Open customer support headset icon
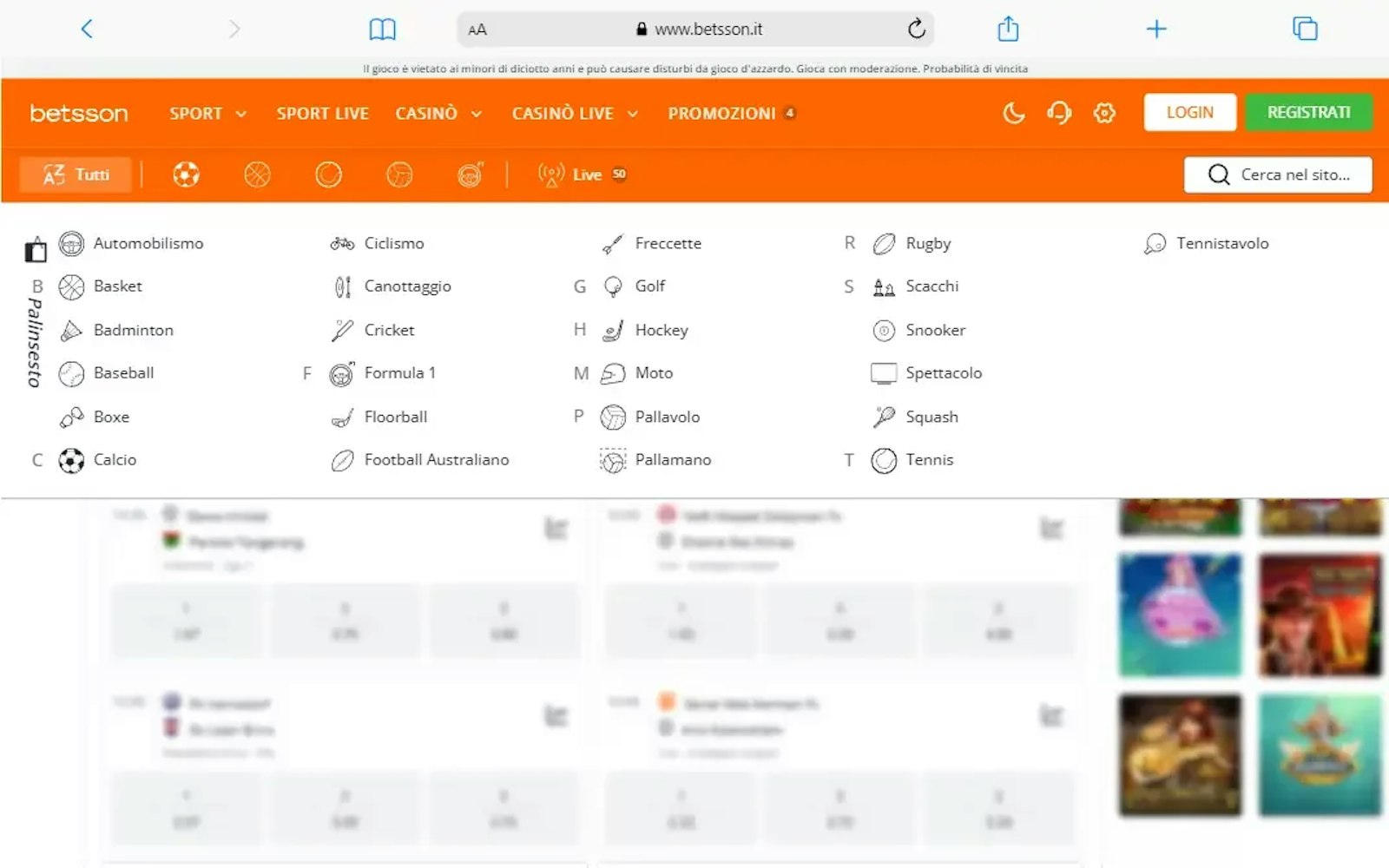Image resolution: width=1389 pixels, height=868 pixels. coord(1058,113)
